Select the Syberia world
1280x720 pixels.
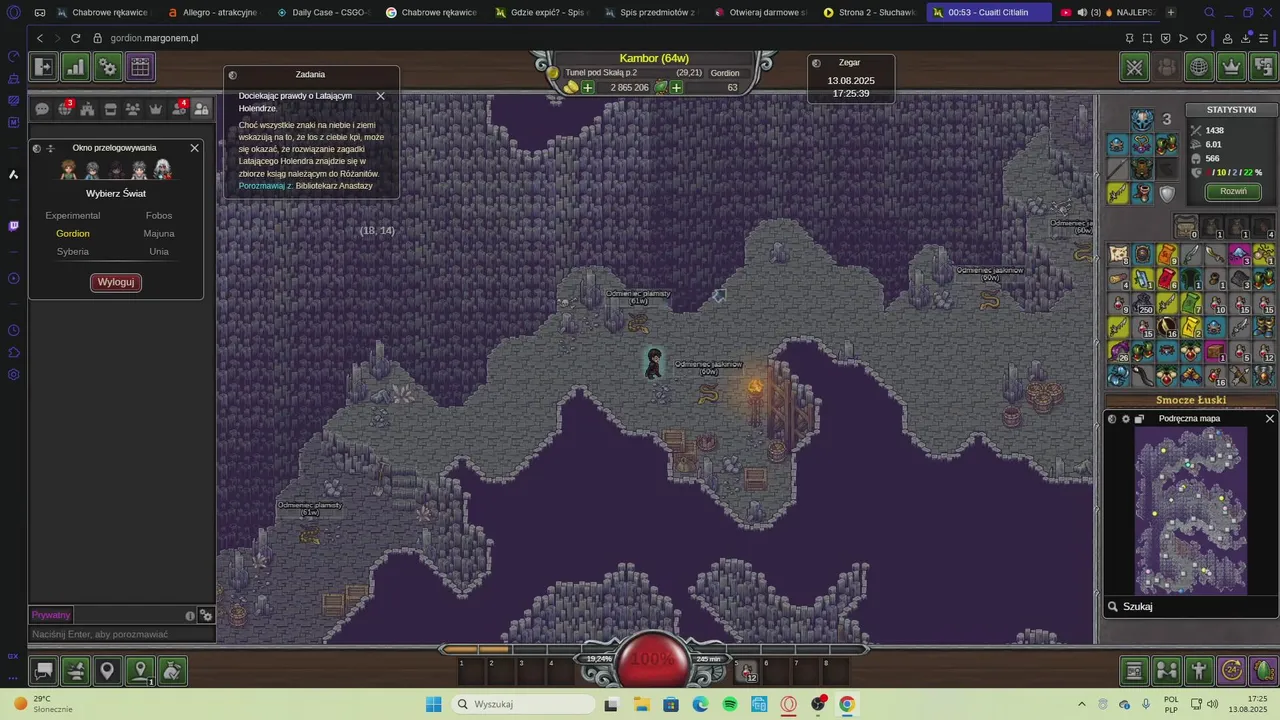(73, 252)
